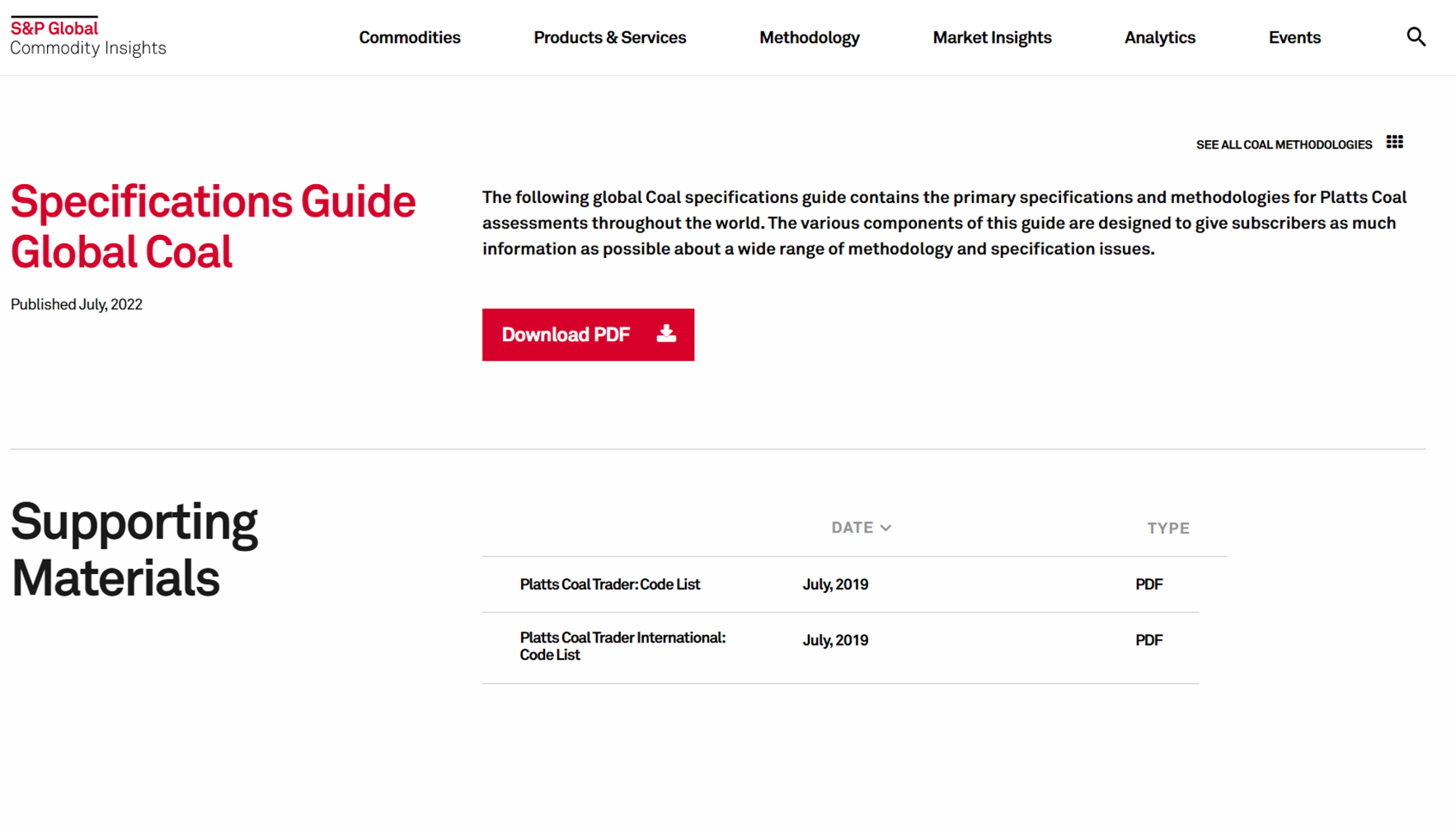The height and width of the screenshot is (828, 1456).
Task: Click the grid icon beside coal methodologies
Action: [1394, 143]
